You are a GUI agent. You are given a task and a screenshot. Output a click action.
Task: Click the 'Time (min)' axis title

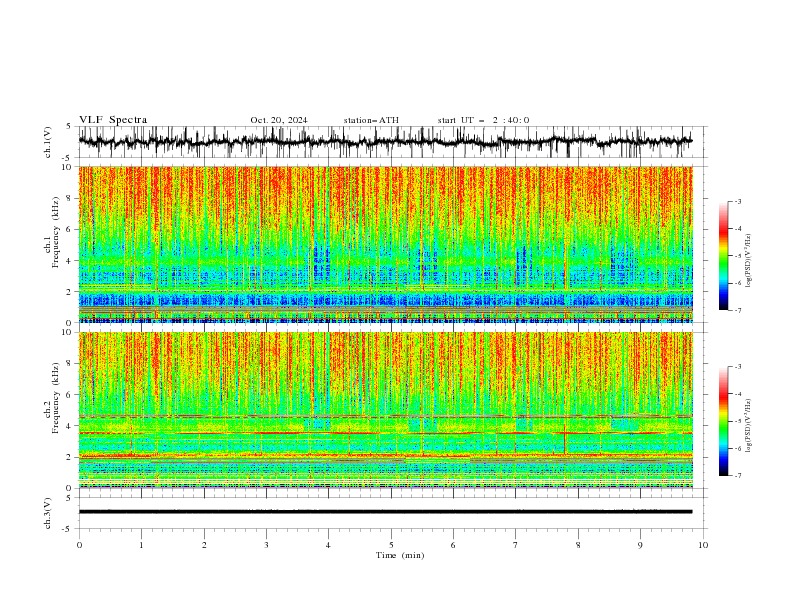click(400, 555)
